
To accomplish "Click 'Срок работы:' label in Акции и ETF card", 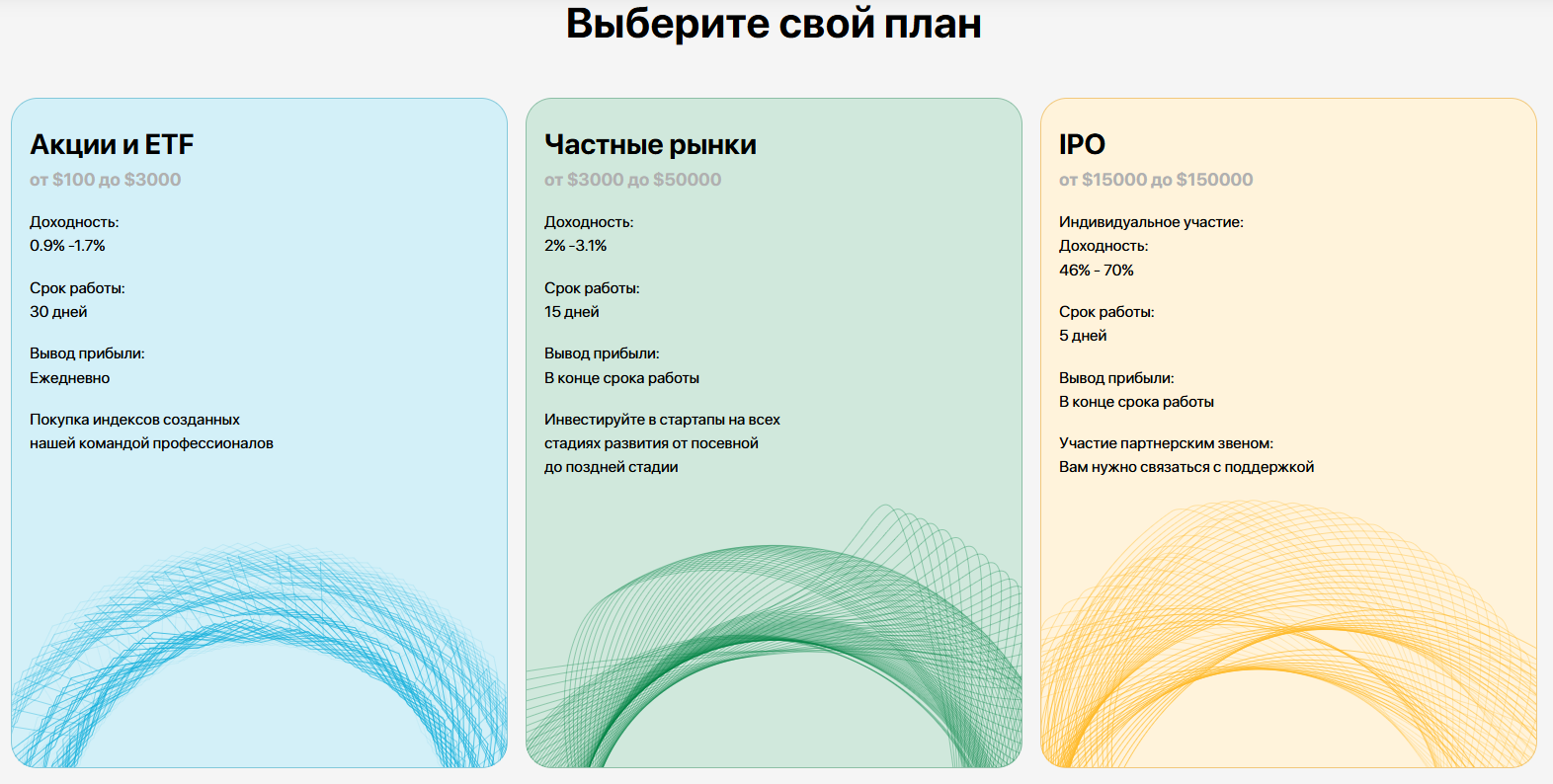I will pos(77,288).
